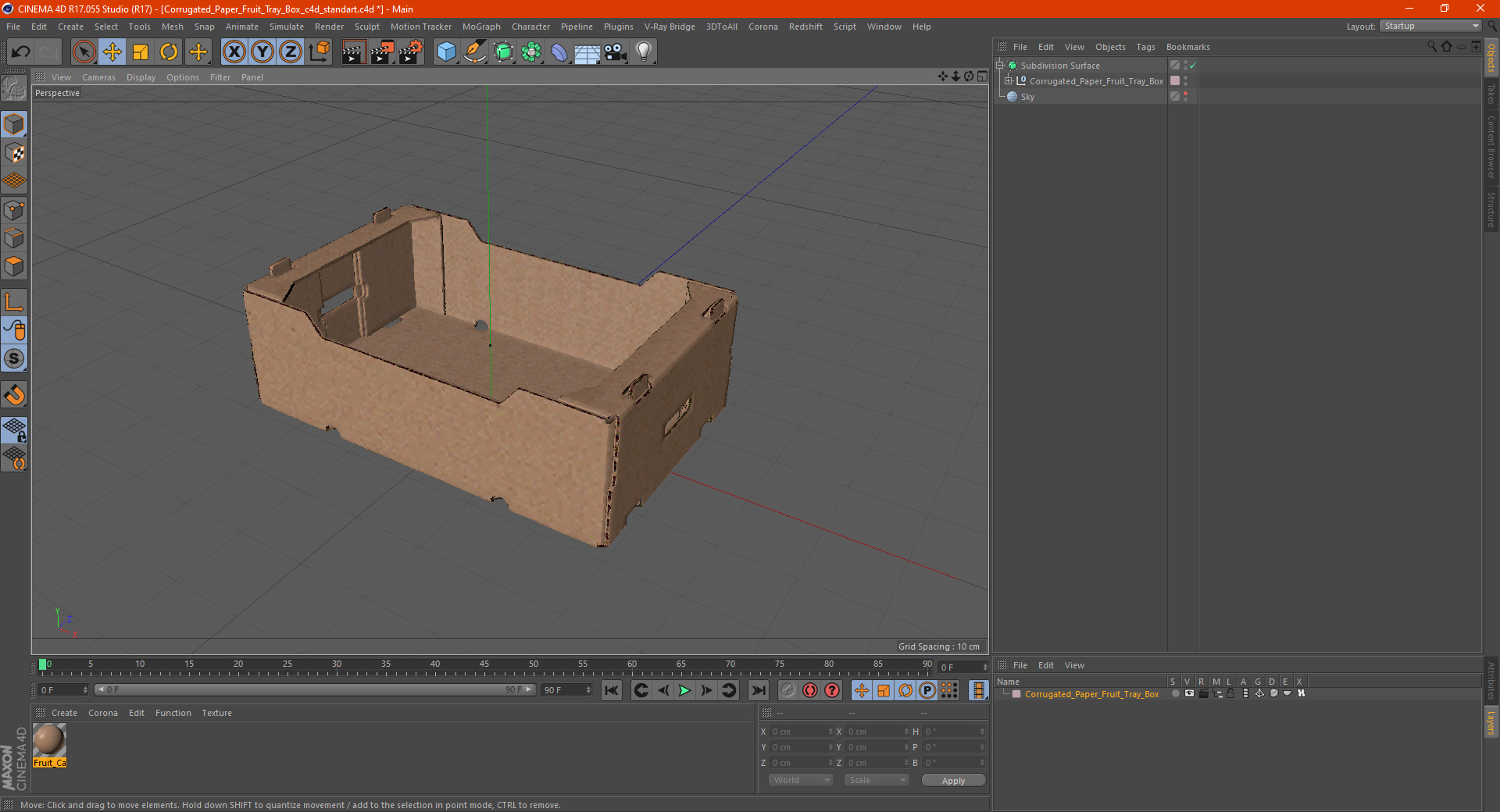Expand the Corrugated_Paper_Fruit_Tray_Box object
This screenshot has width=1500, height=812.
coord(1009,80)
